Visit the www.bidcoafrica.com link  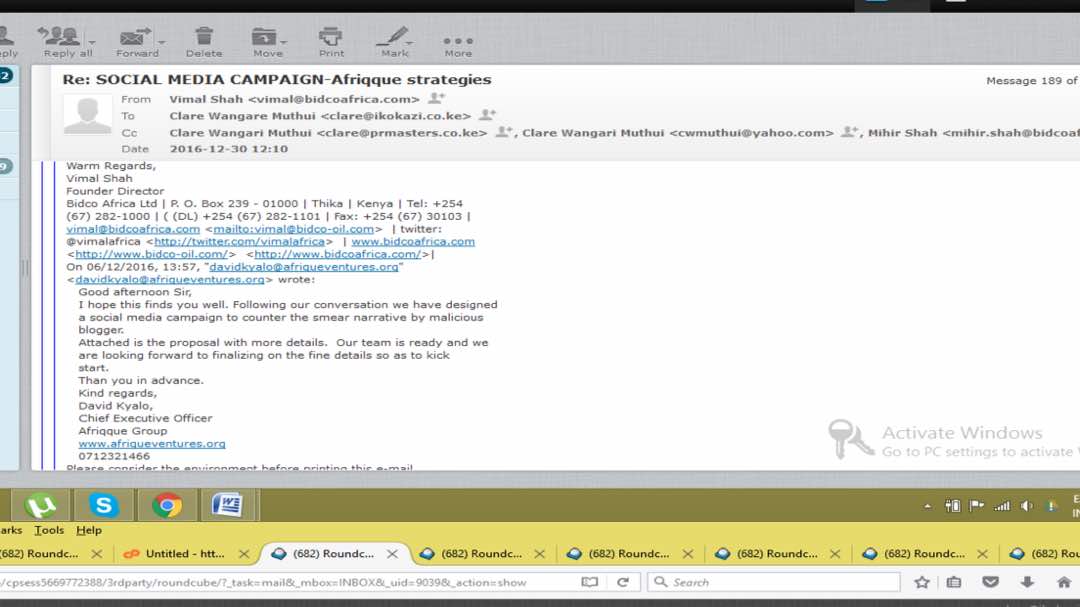[x=413, y=242]
